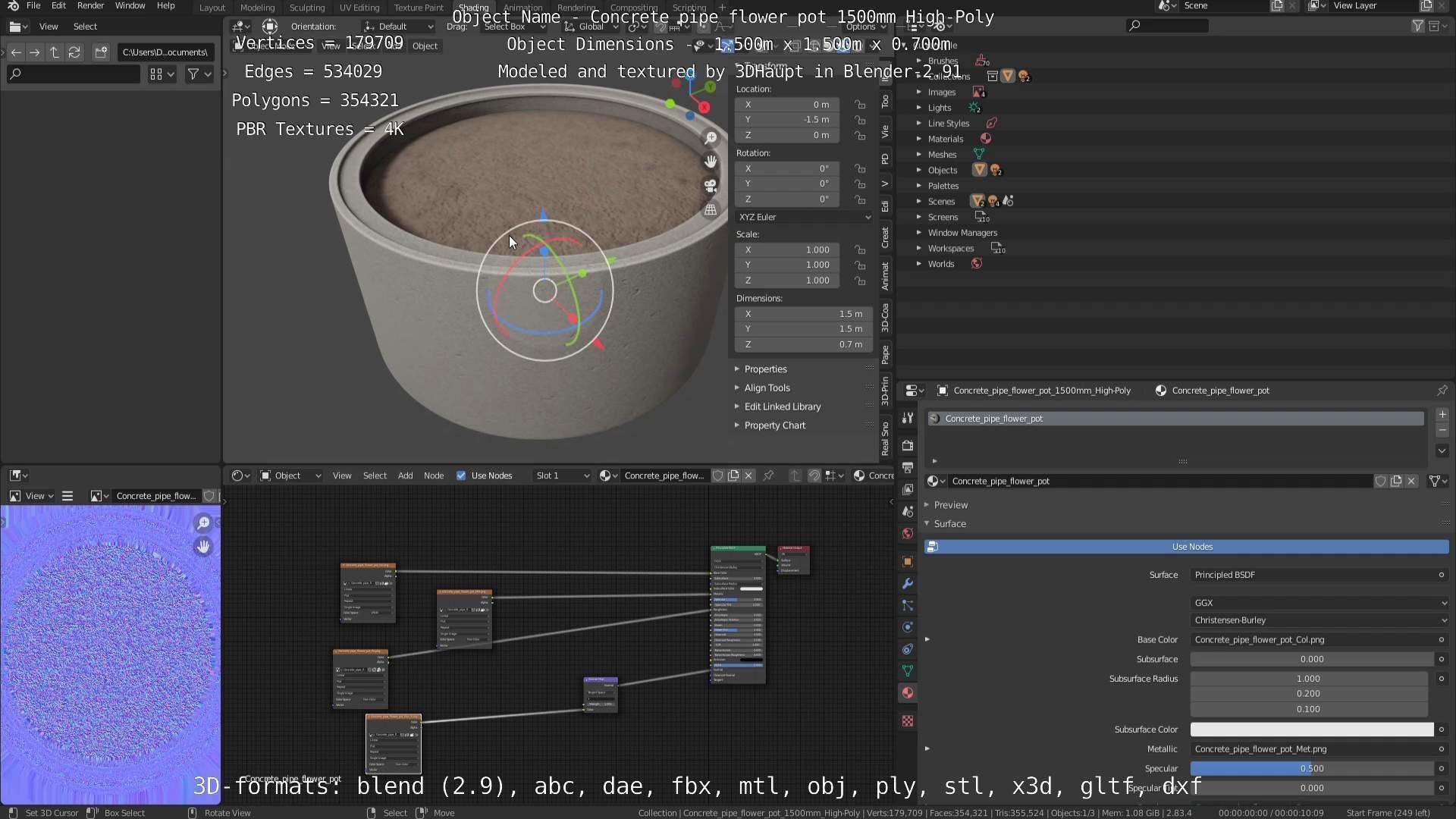The height and width of the screenshot is (819, 1456).
Task: Click the pin icon in properties header
Action: pyautogui.click(x=1442, y=391)
